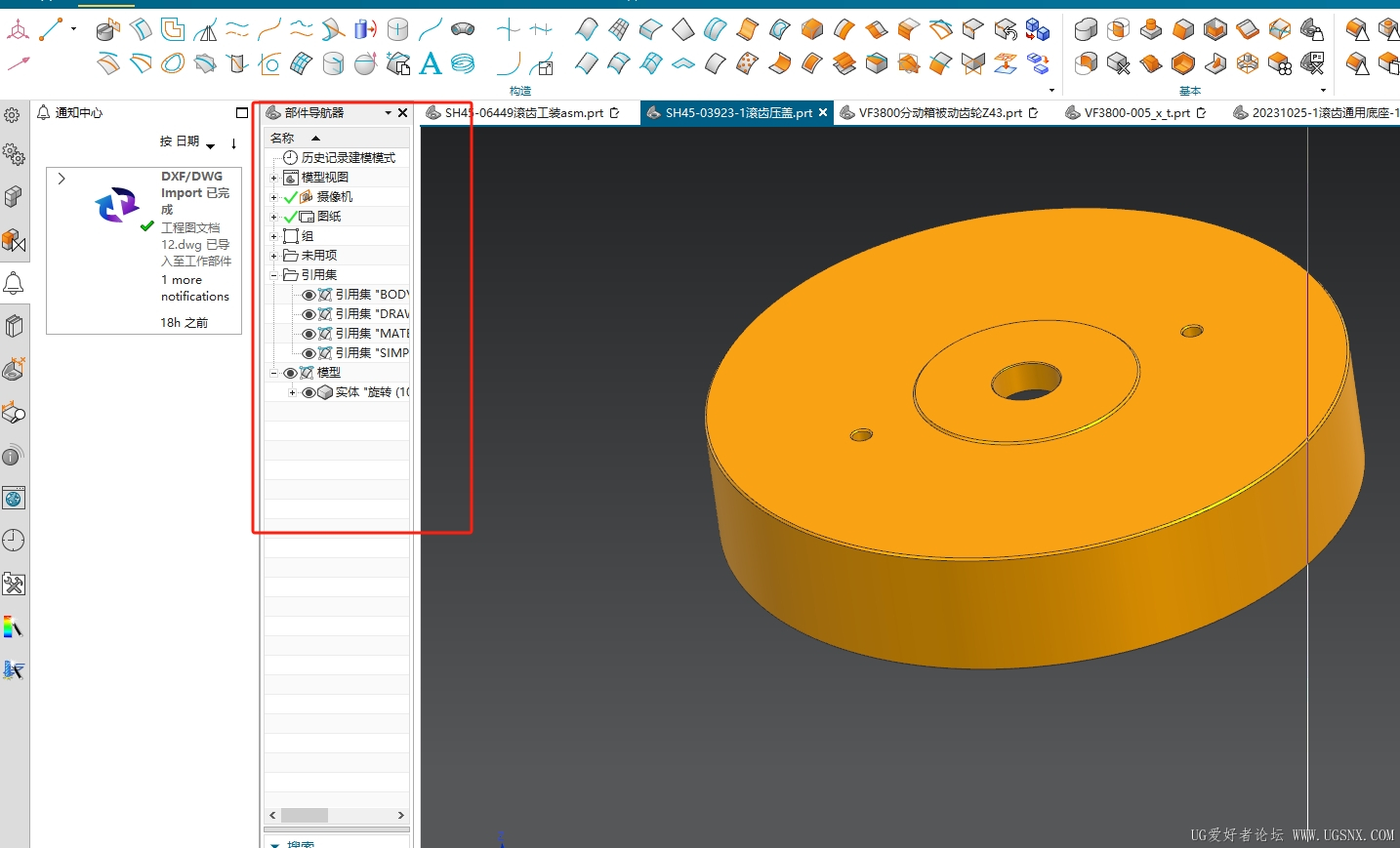Viewport: 1400px width, 848px height.
Task: Expand the DXF/DWG Import notification chevron
Action: click(62, 179)
